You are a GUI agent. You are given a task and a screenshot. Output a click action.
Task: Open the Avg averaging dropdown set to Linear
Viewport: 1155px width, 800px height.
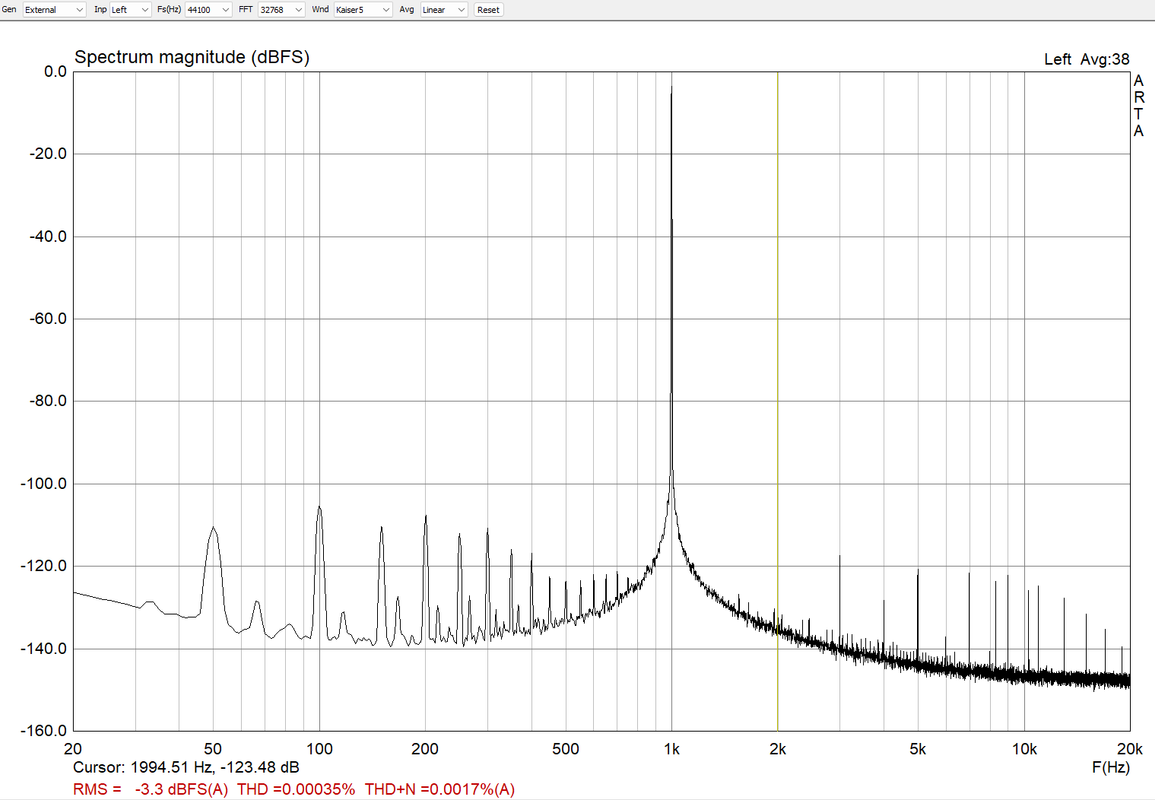coord(443,10)
